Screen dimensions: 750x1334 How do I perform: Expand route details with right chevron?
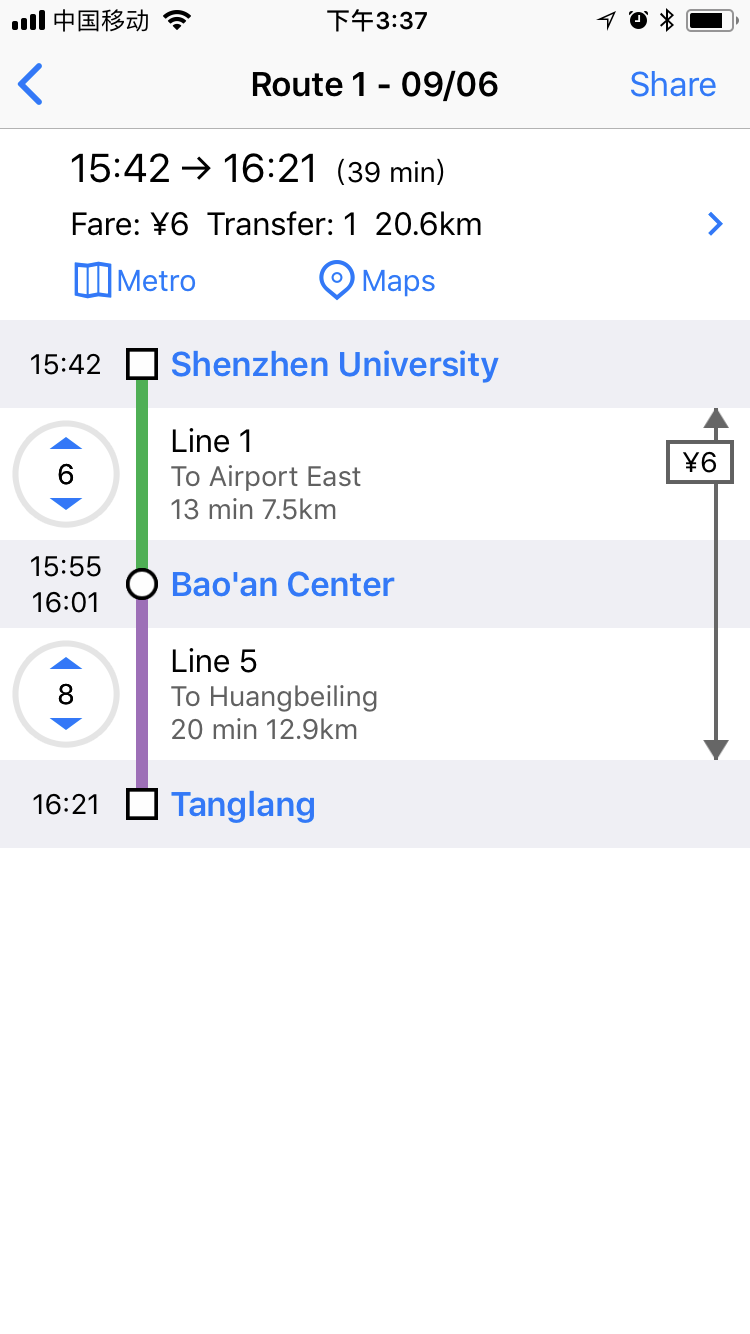pos(715,224)
